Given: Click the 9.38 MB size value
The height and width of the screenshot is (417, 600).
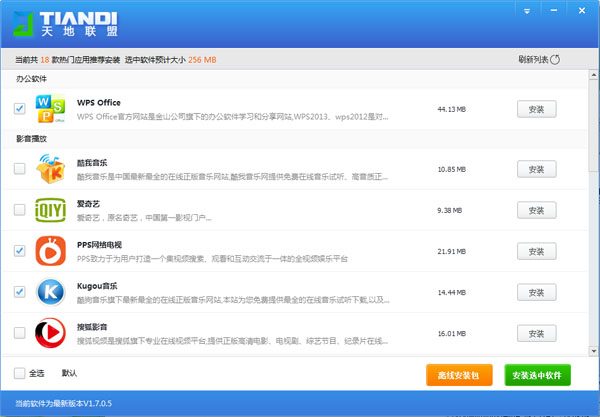Looking at the screenshot, I should (450, 210).
